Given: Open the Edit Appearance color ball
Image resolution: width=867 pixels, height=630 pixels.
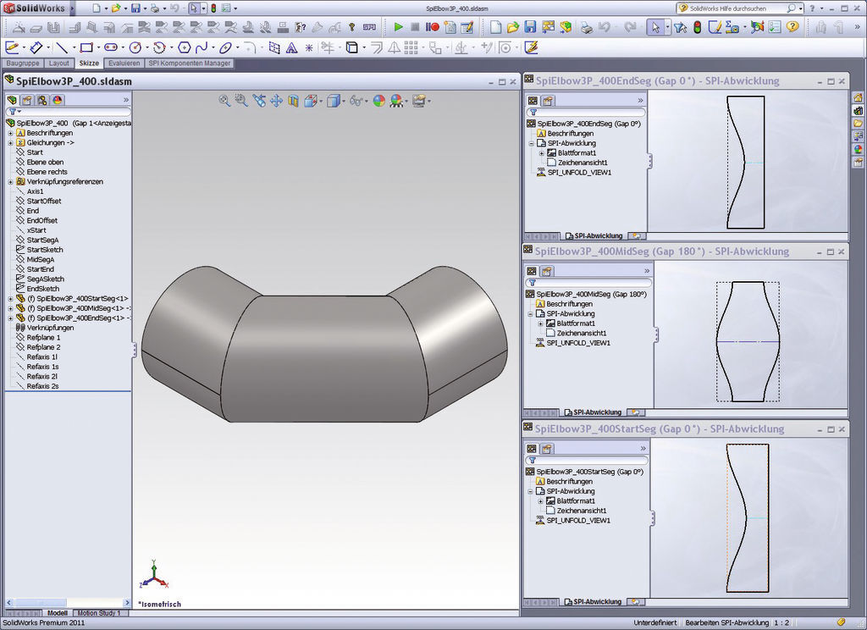Looking at the screenshot, I should [x=379, y=101].
